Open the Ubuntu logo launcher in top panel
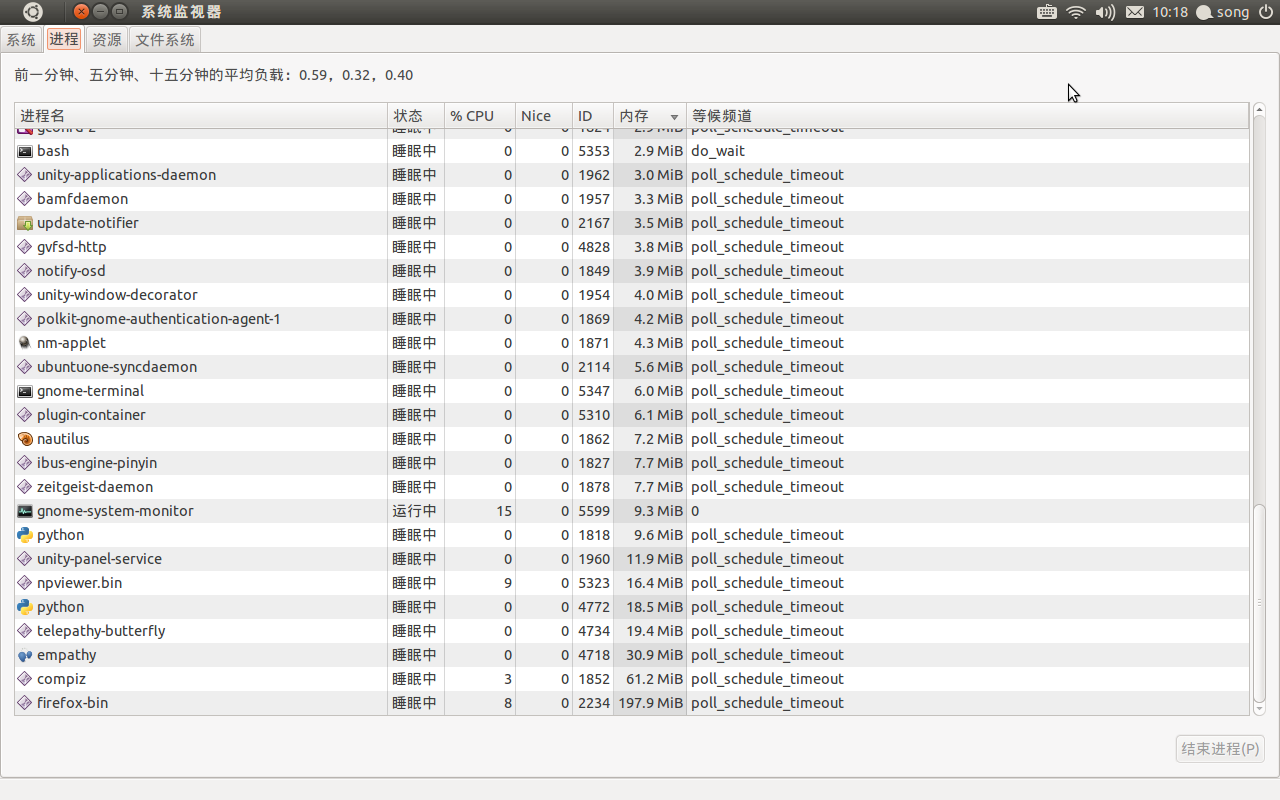The height and width of the screenshot is (800, 1280). [x=33, y=12]
